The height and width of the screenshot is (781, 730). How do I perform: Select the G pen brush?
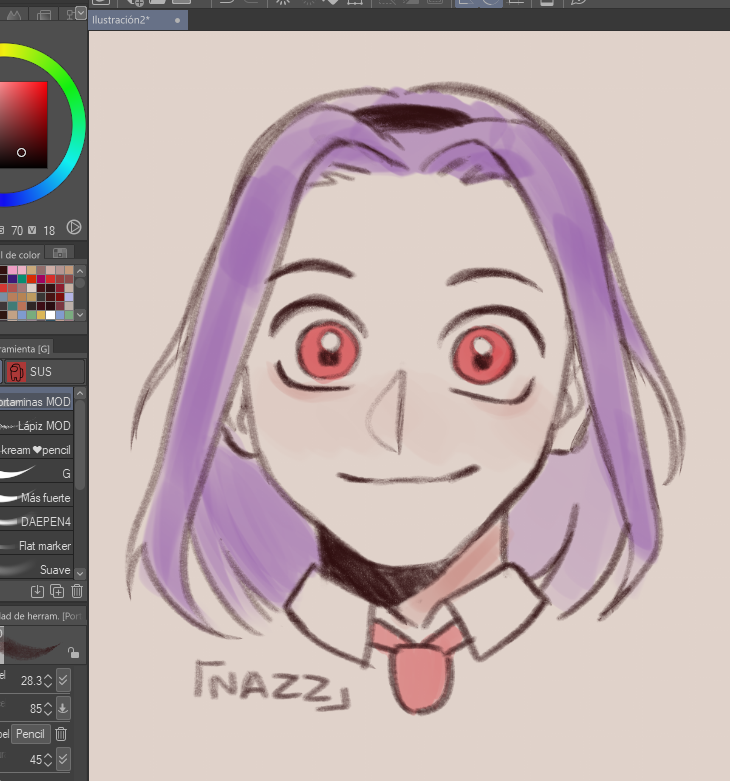pyautogui.click(x=36, y=474)
